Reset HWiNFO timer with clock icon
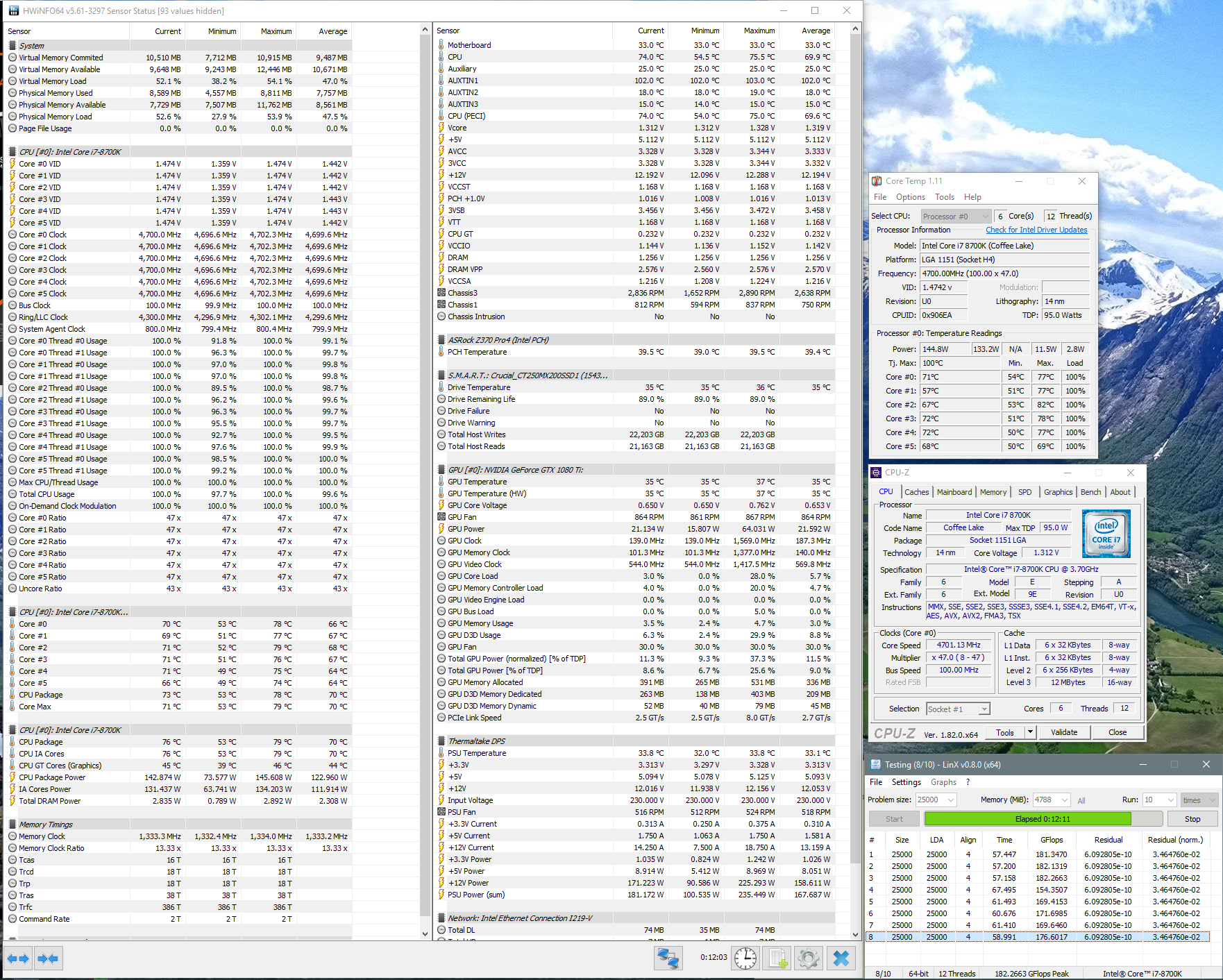Image resolution: width=1223 pixels, height=980 pixels. coord(745,958)
